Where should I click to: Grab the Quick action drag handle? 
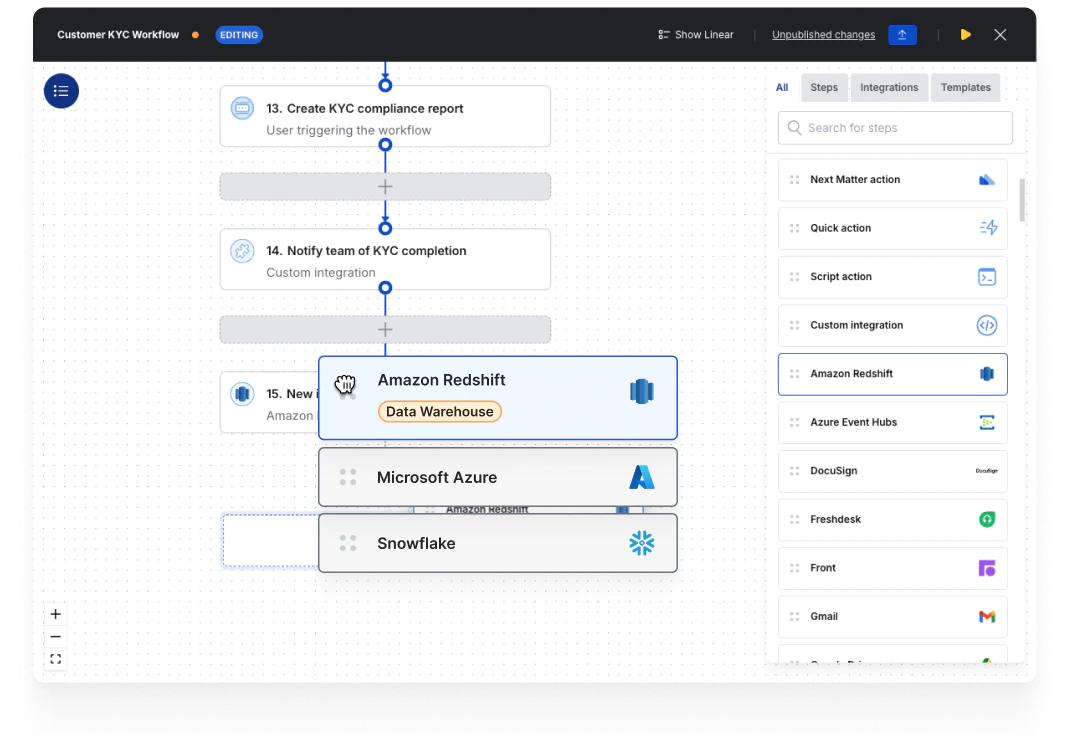794,228
